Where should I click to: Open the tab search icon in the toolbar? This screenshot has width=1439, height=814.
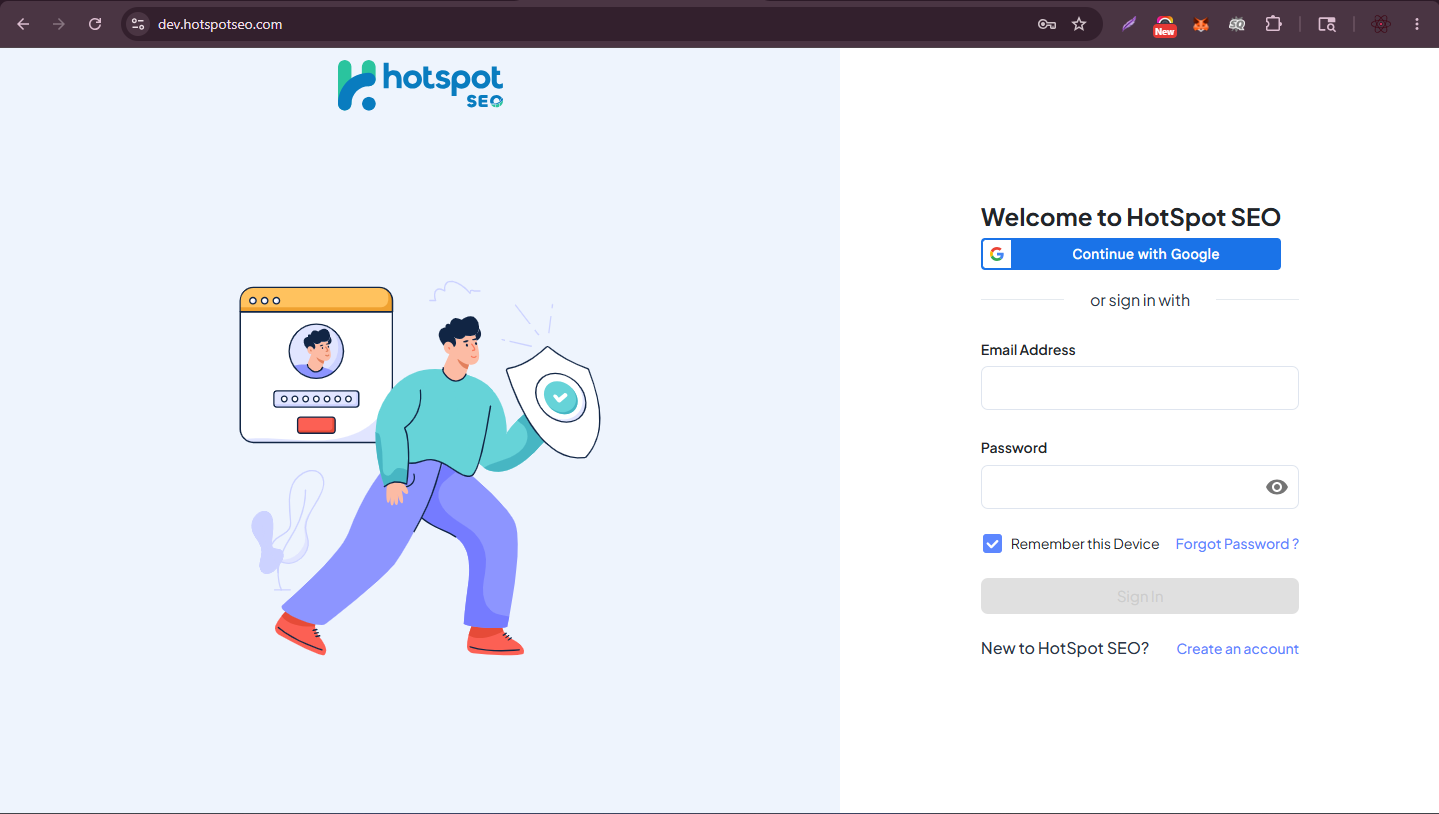(1327, 24)
